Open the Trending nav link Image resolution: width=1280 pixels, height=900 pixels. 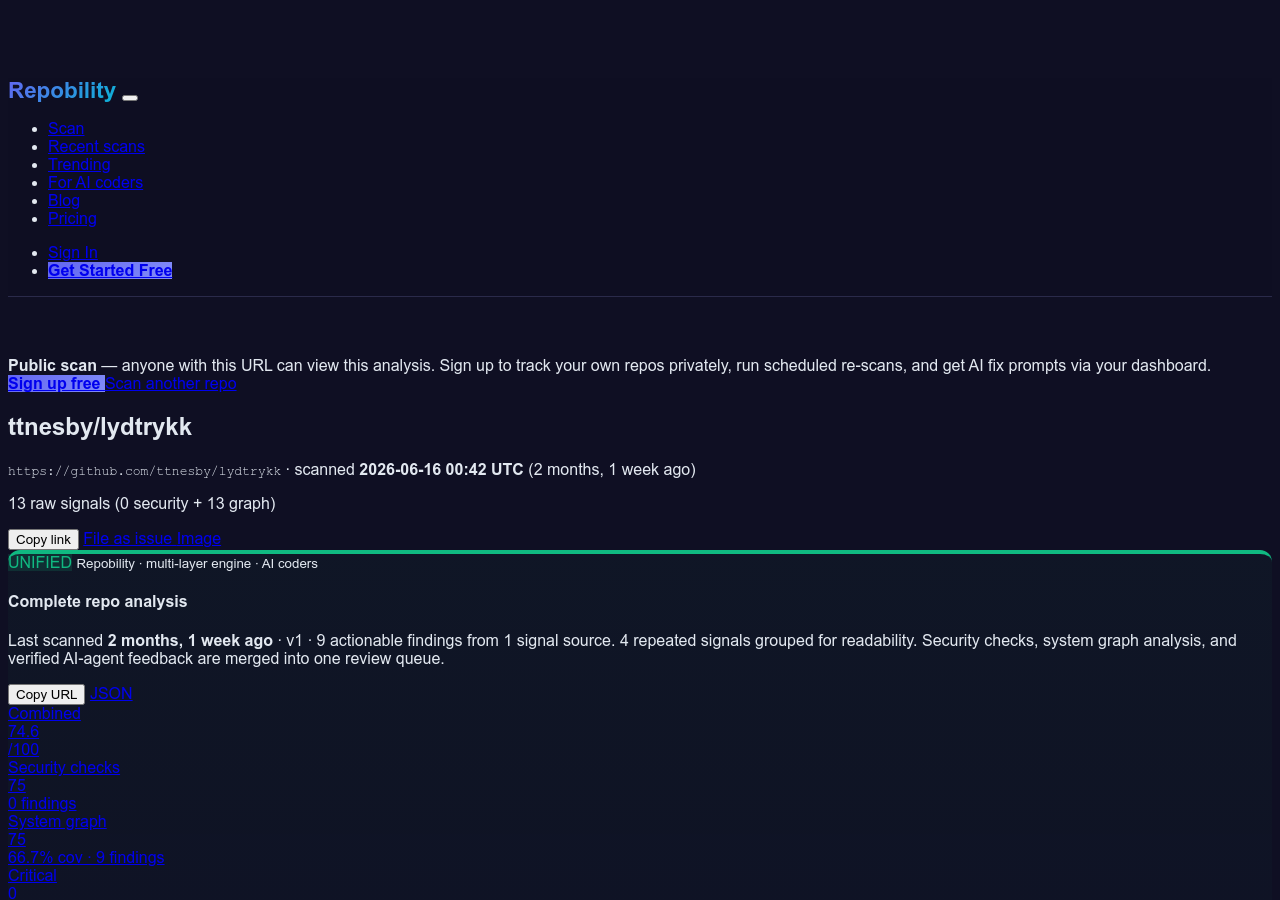(79, 164)
